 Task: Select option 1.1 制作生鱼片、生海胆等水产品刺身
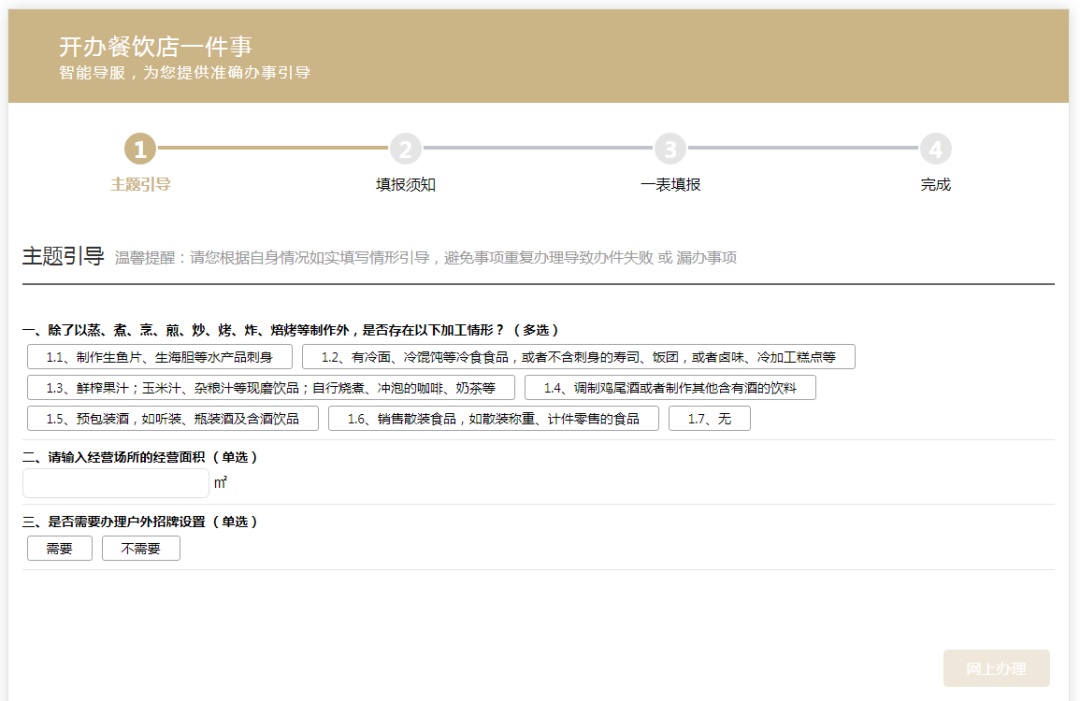(159, 357)
